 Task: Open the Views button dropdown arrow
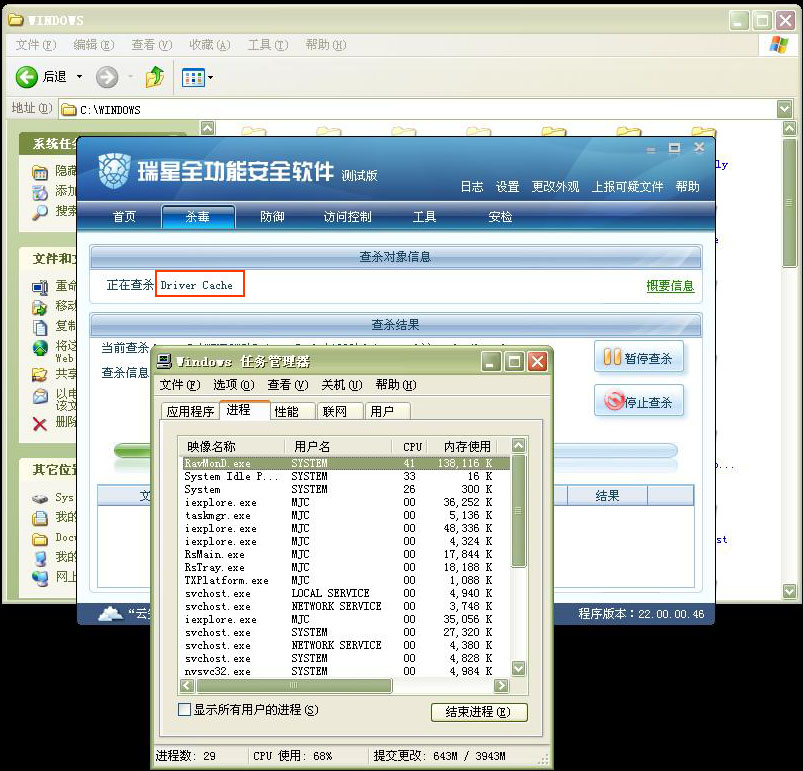(210, 78)
